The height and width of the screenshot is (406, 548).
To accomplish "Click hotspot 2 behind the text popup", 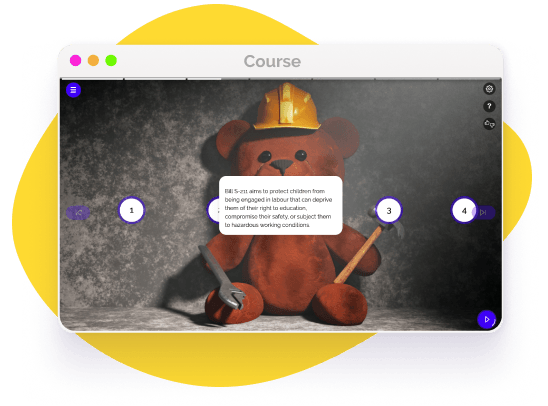I will point(213,210).
